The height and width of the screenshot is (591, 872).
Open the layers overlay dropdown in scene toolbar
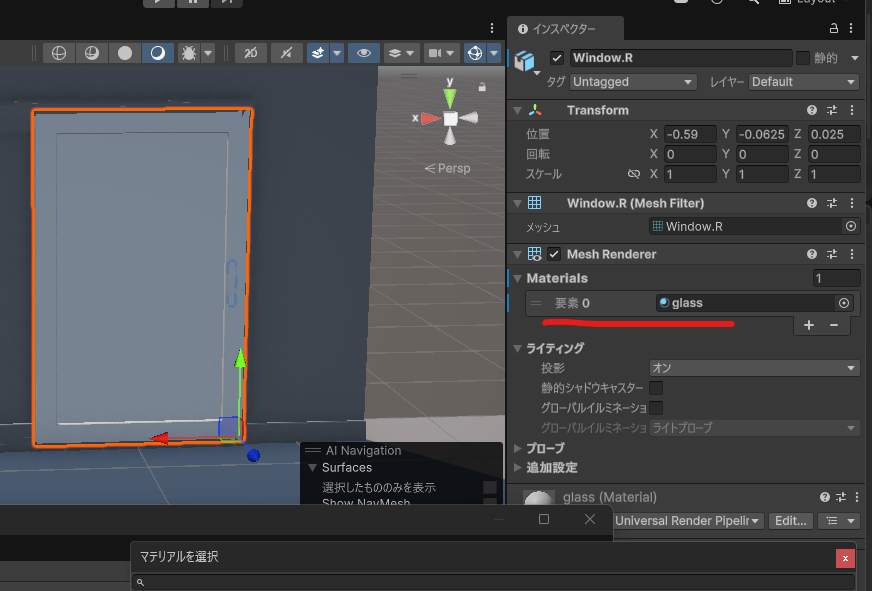(400, 53)
